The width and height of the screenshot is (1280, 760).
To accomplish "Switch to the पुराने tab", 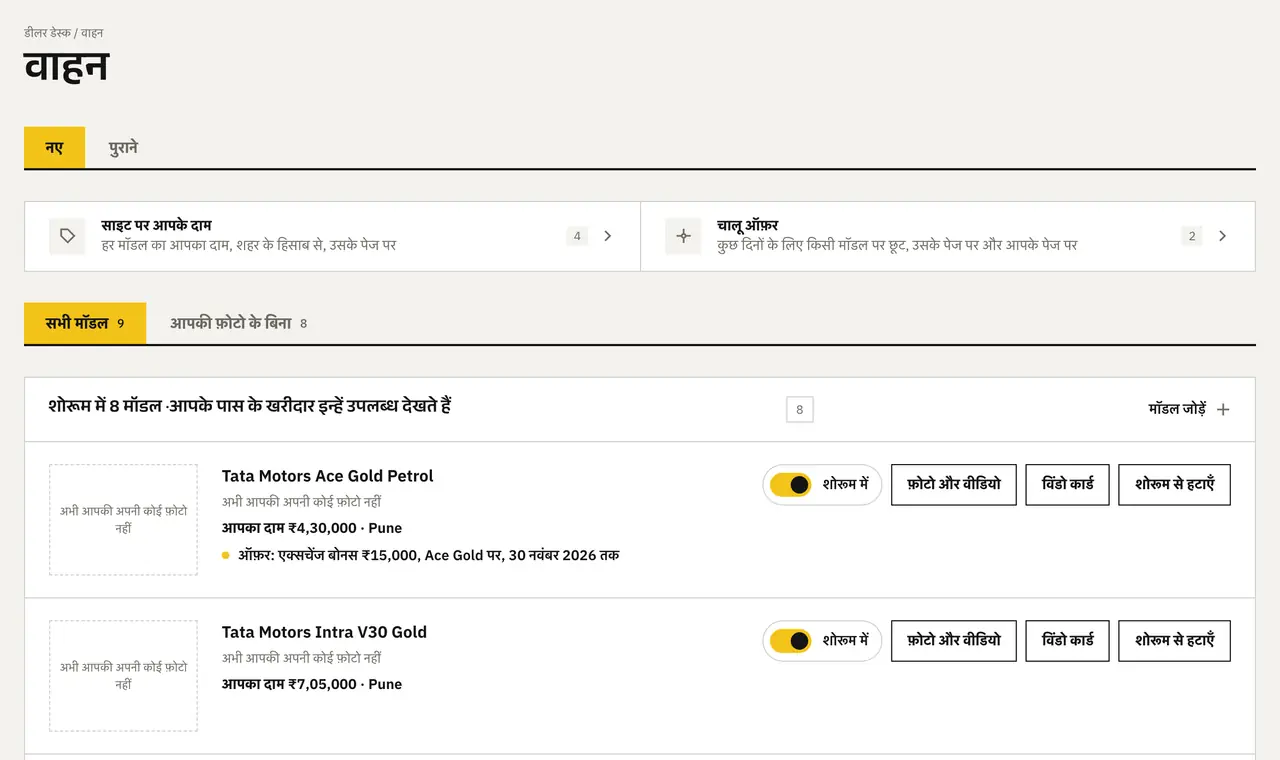I will [x=123, y=148].
